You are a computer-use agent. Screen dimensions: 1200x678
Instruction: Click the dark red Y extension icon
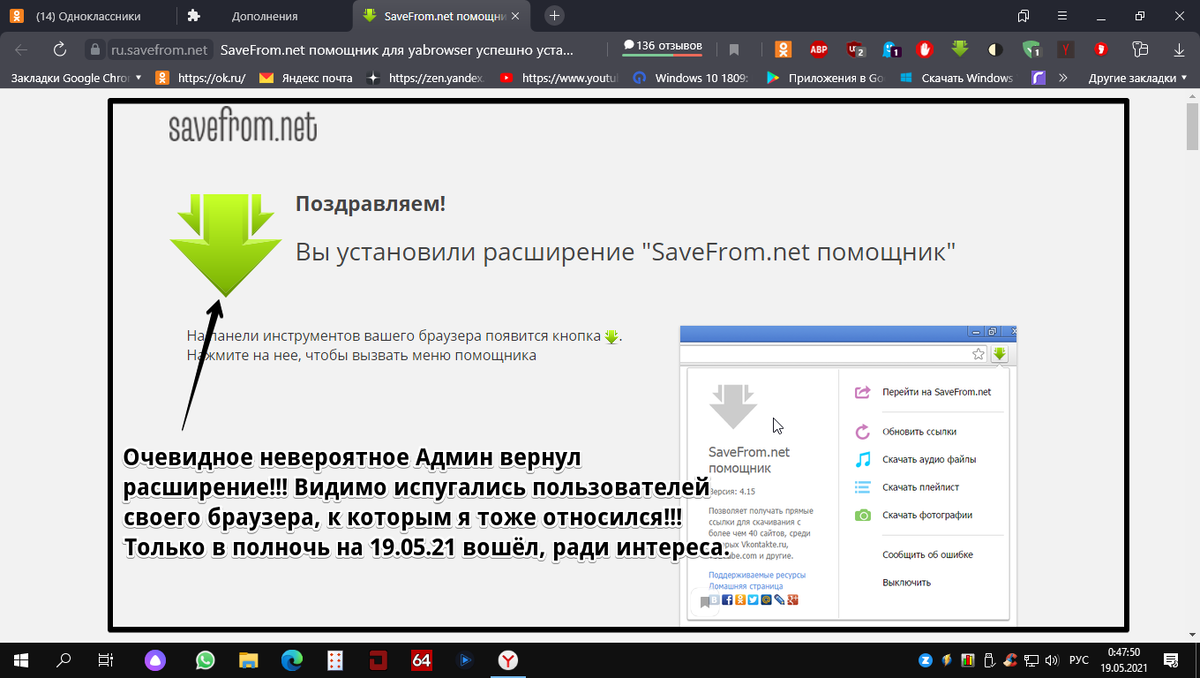(x=1066, y=49)
